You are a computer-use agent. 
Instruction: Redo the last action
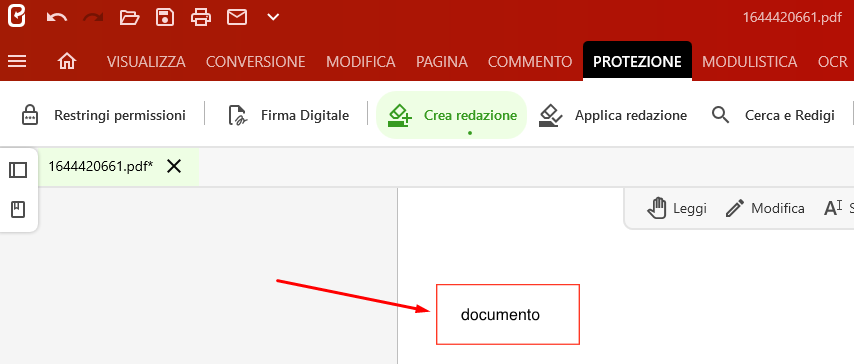[93, 17]
